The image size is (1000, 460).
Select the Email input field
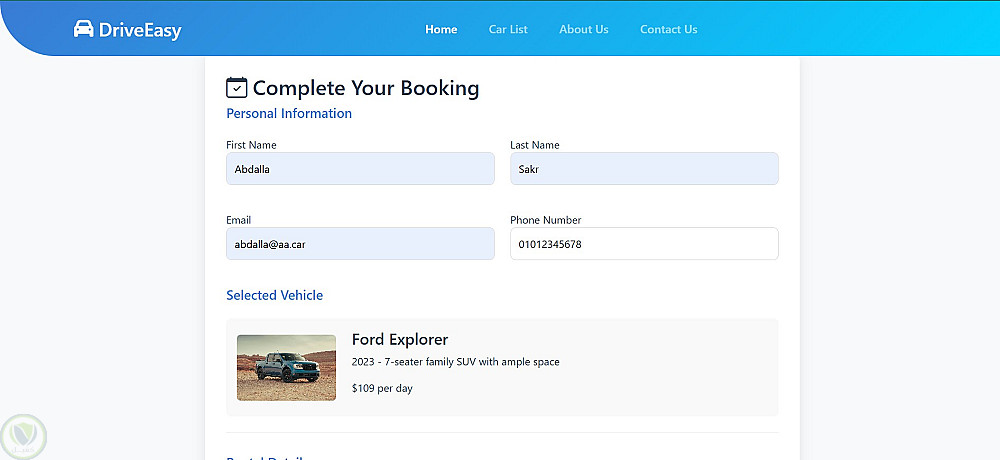(x=360, y=244)
